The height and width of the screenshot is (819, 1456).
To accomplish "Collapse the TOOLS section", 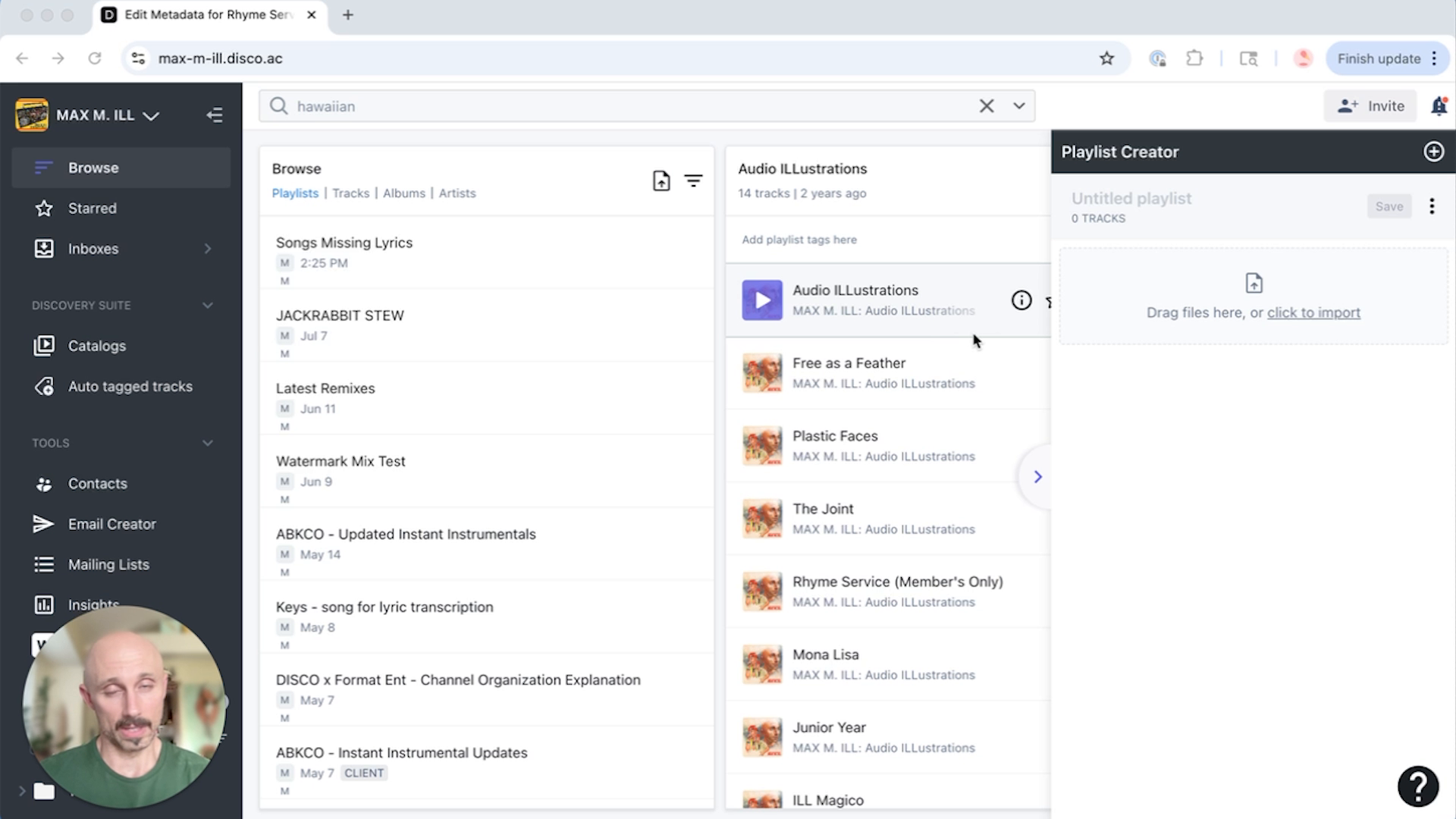I will pos(208,443).
